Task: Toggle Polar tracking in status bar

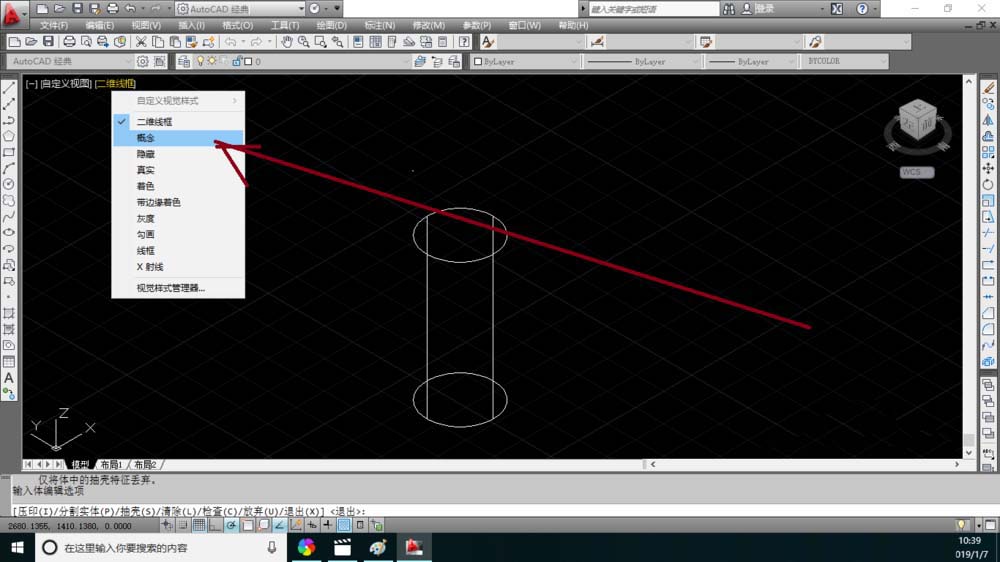Action: pyautogui.click(x=231, y=526)
